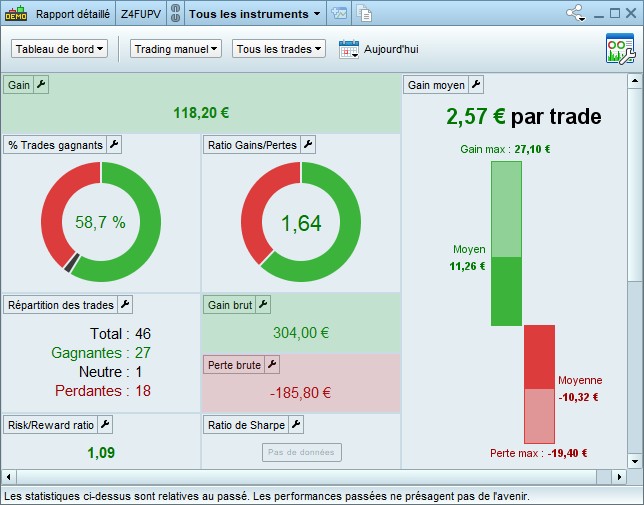Screen dimensions: 644x505
Task: Click the wrench next to Gain brut
Action: click(263, 305)
